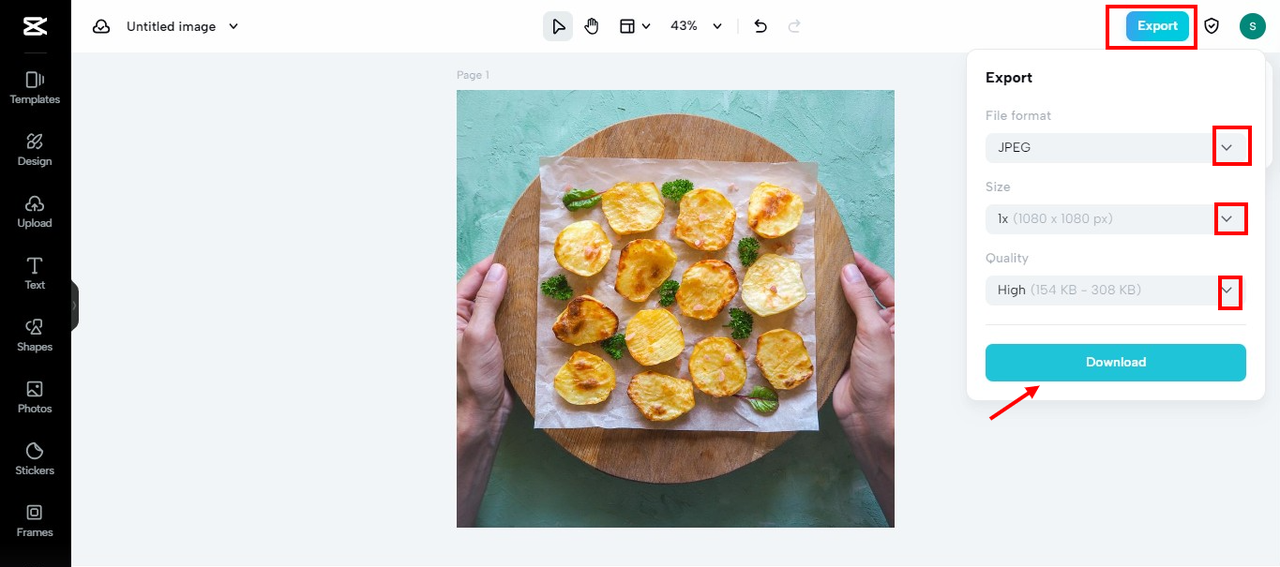Open the Design sidebar panel
1280x567 pixels.
tap(35, 149)
